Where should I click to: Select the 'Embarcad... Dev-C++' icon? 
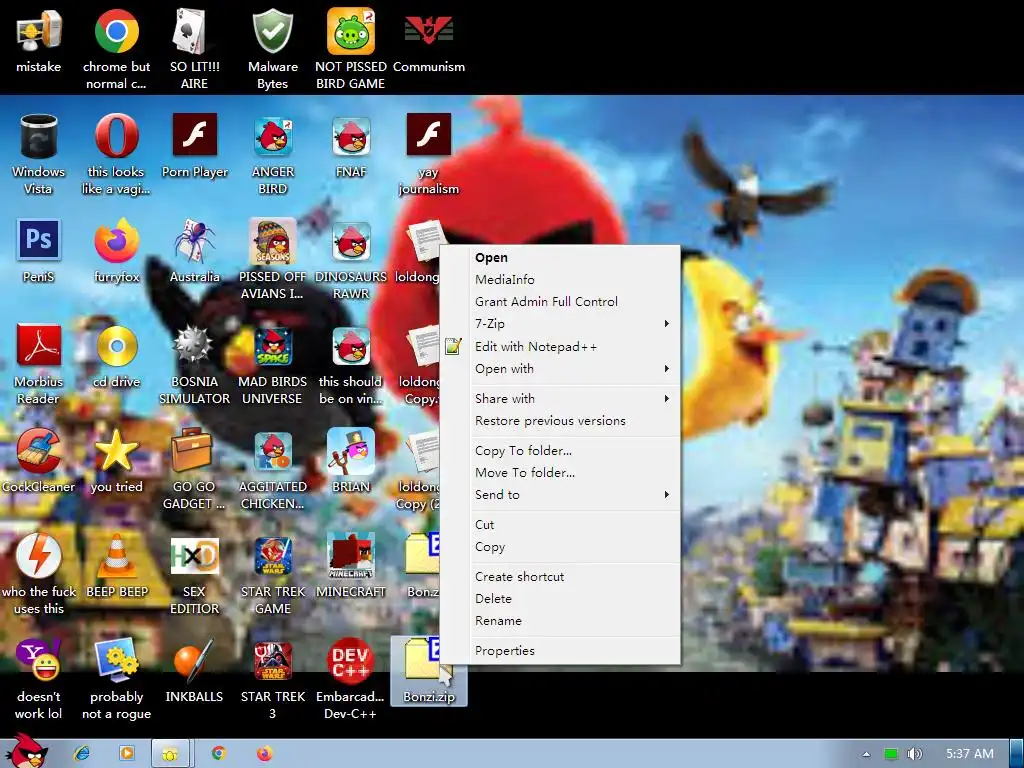point(351,660)
